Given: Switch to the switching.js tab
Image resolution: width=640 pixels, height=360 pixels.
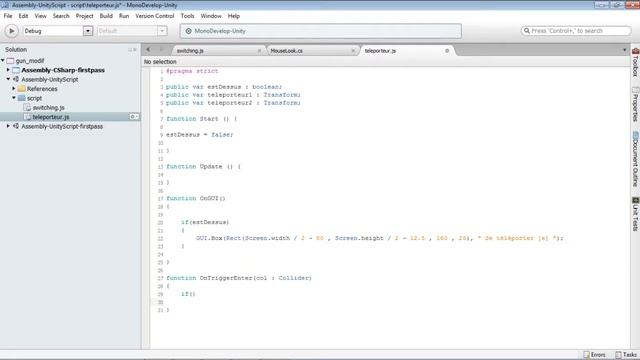Looking at the screenshot, I should point(190,51).
